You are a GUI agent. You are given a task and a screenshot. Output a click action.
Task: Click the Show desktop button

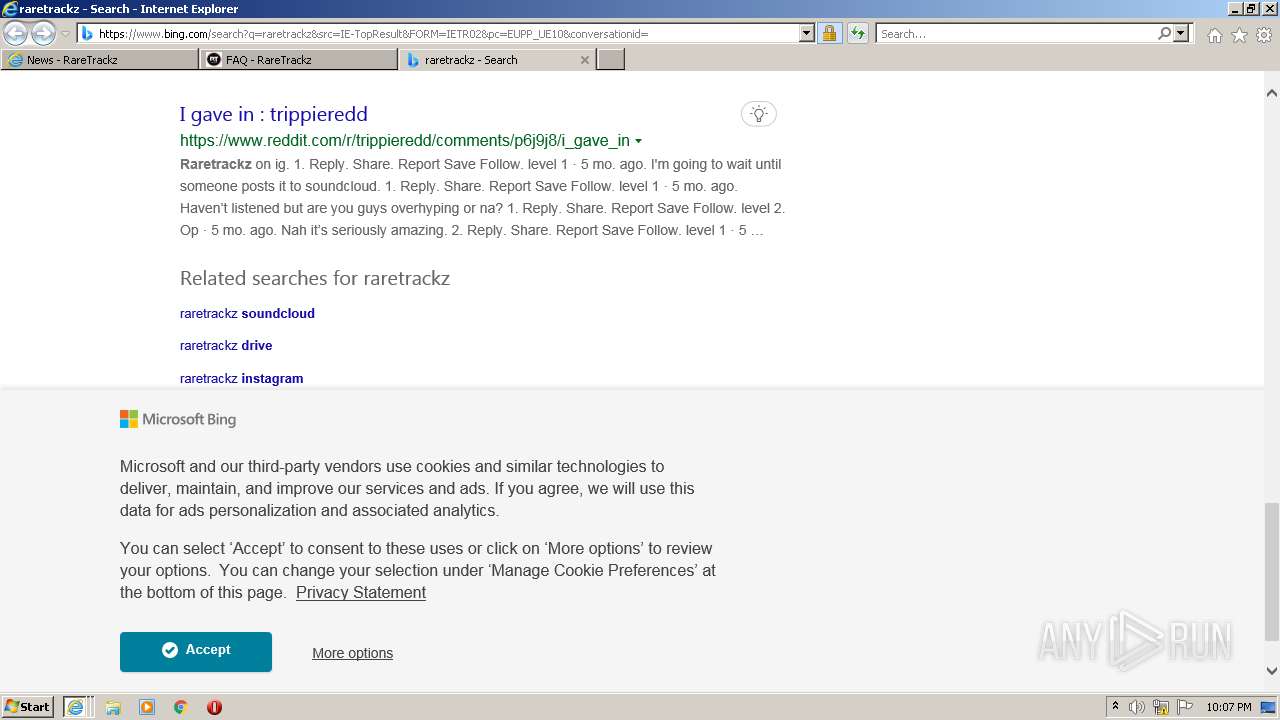click(1270, 707)
